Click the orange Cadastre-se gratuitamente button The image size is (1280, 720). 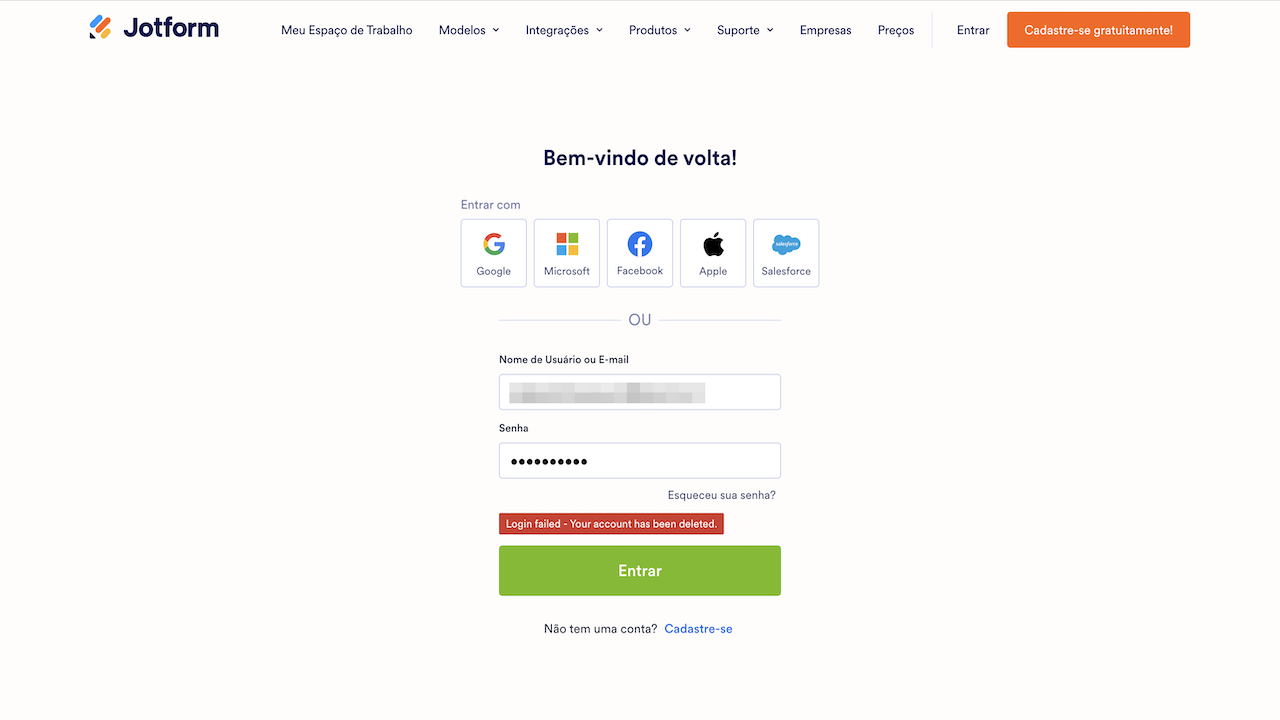(x=1098, y=30)
